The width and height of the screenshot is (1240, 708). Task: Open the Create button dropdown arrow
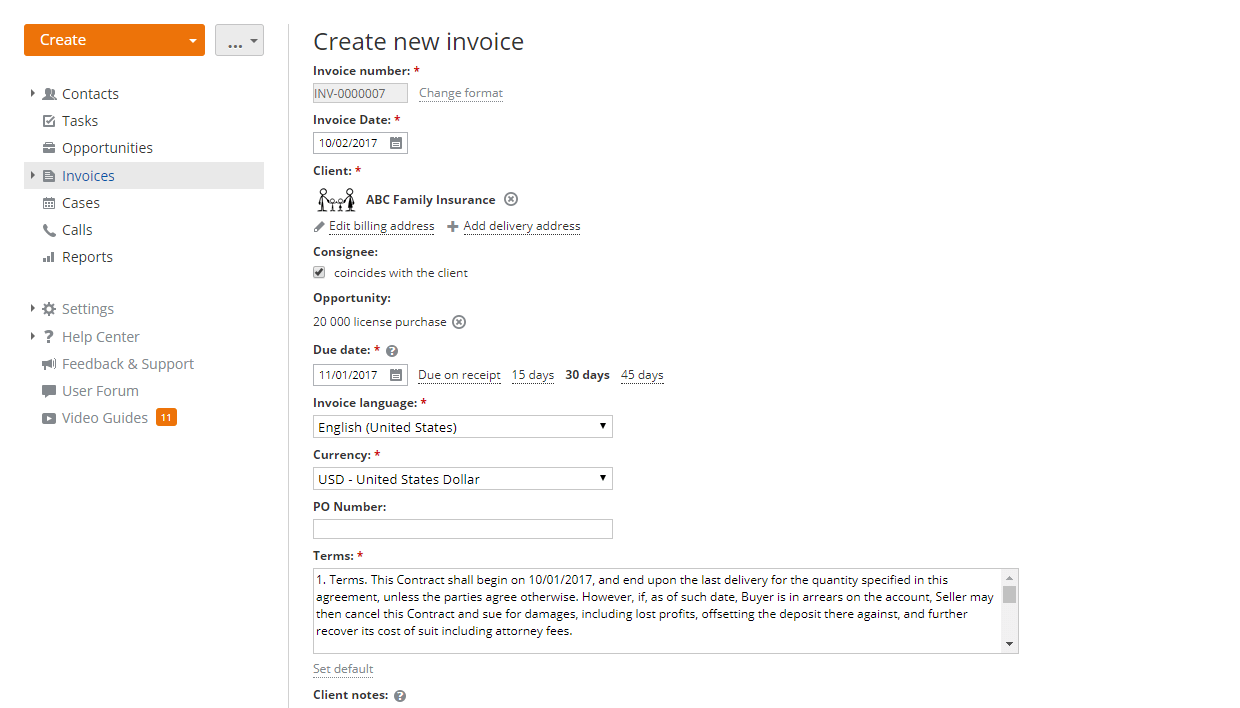point(192,39)
